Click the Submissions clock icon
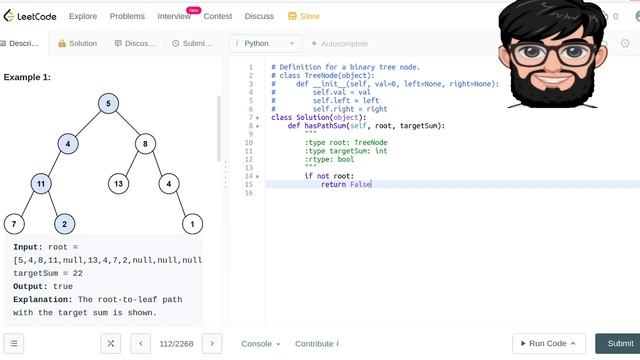 point(176,43)
